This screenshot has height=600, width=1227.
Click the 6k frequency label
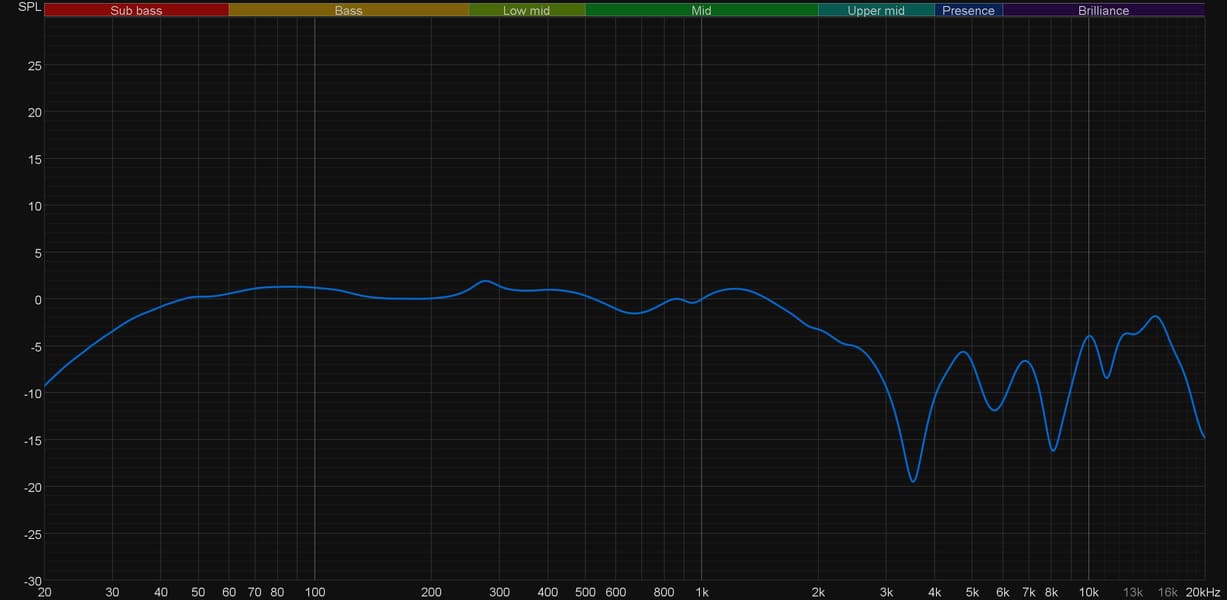(1003, 593)
